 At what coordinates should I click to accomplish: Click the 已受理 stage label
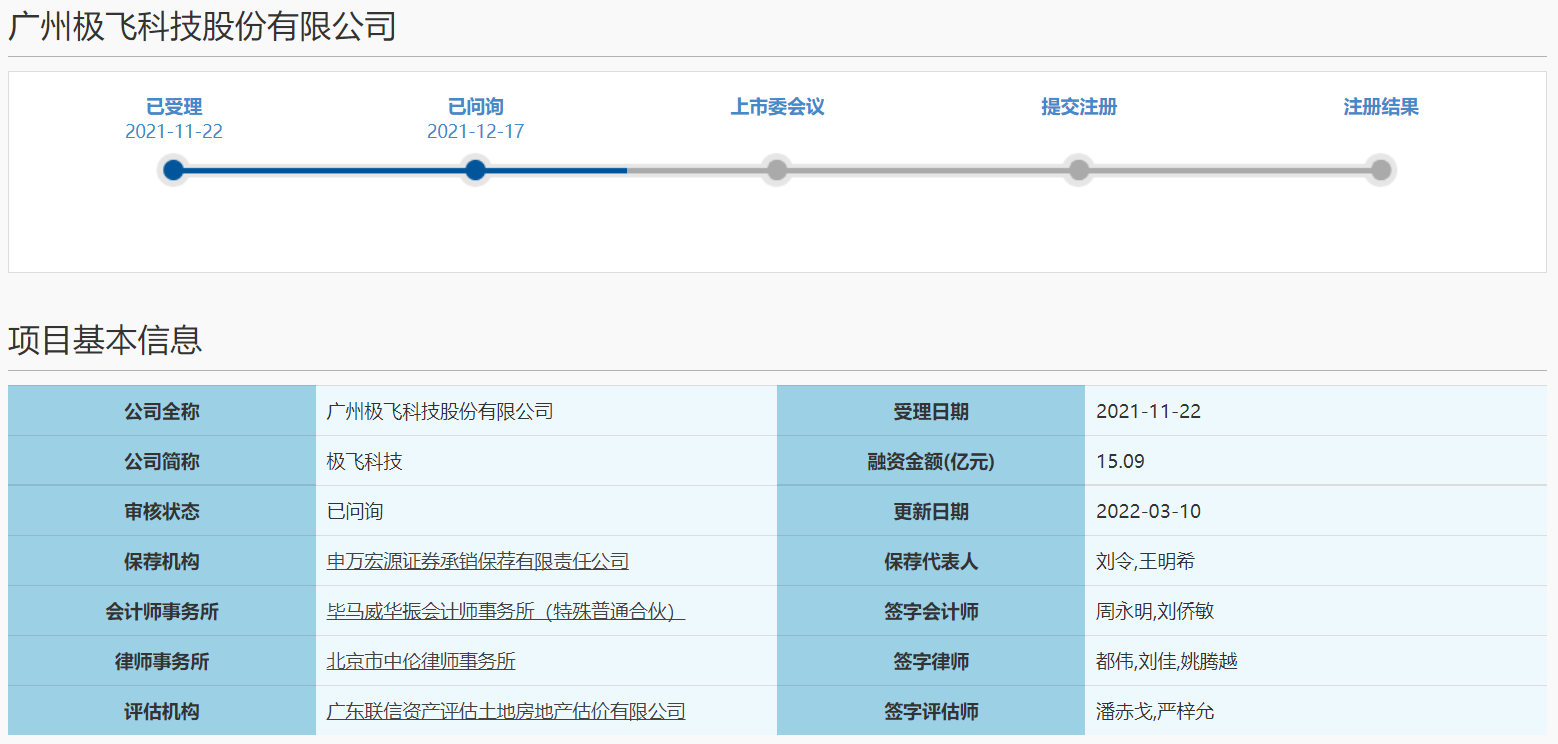click(x=174, y=107)
